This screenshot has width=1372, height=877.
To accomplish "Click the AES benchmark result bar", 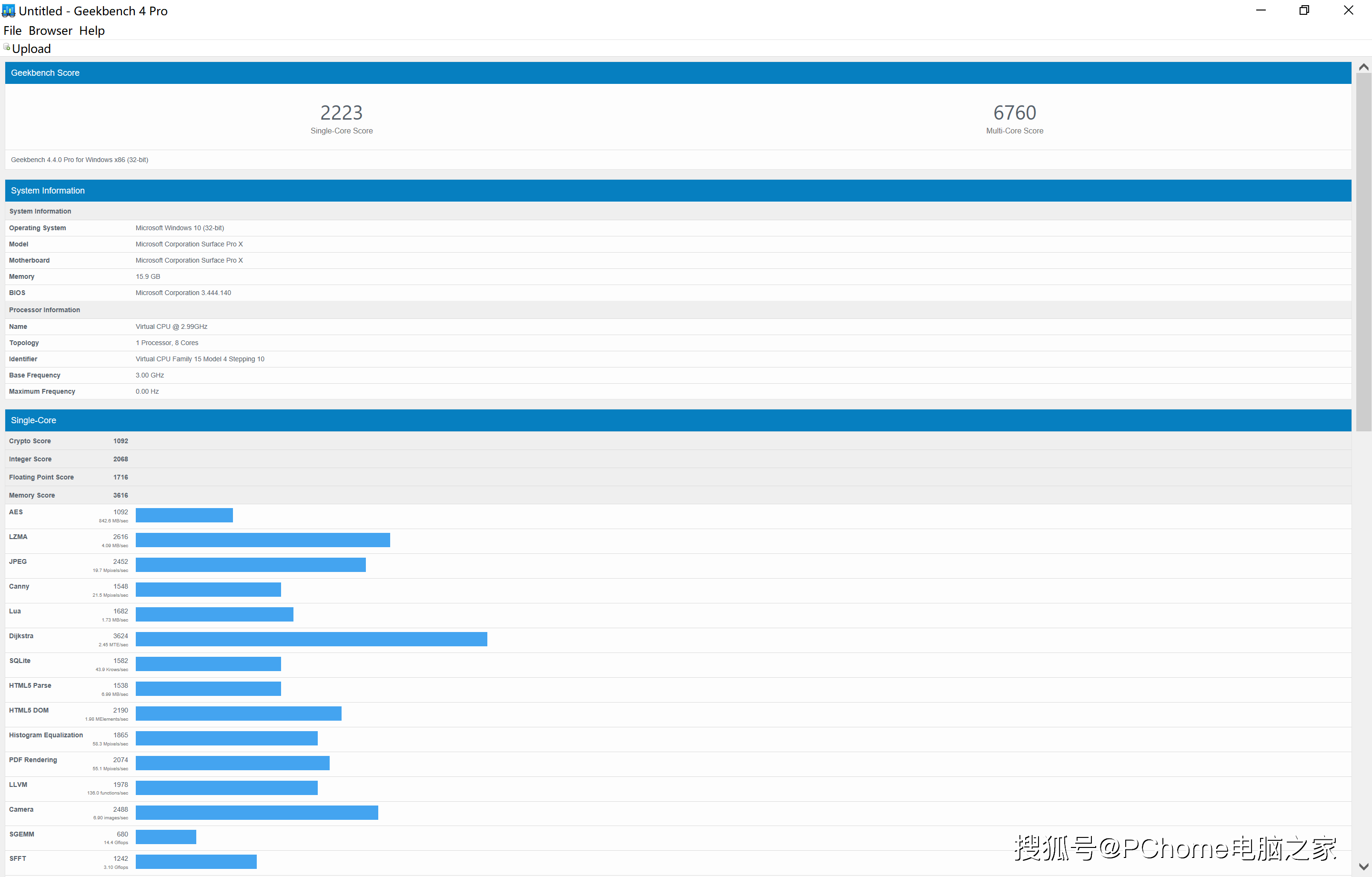I will (184, 516).
